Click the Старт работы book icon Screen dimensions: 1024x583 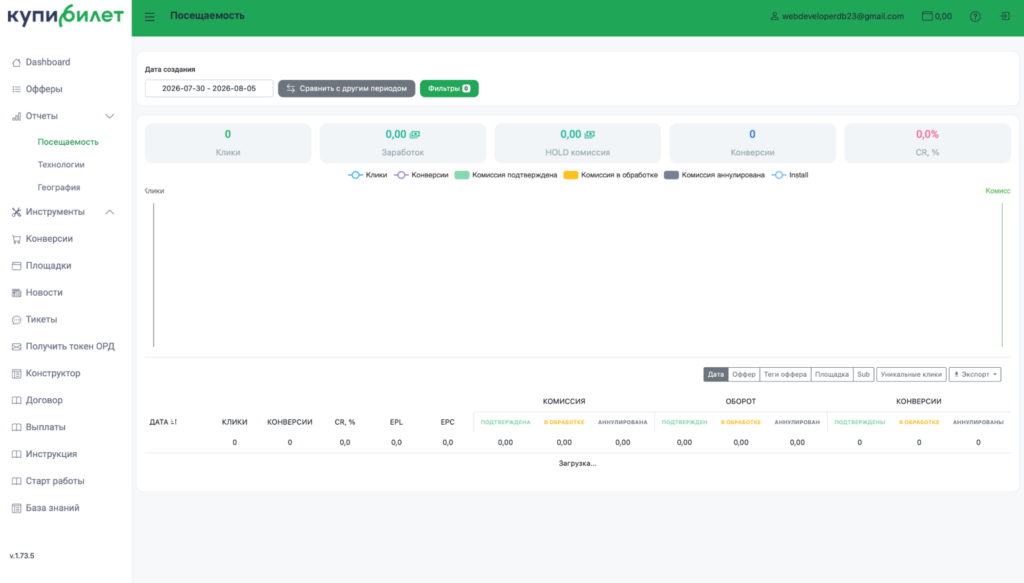16,481
